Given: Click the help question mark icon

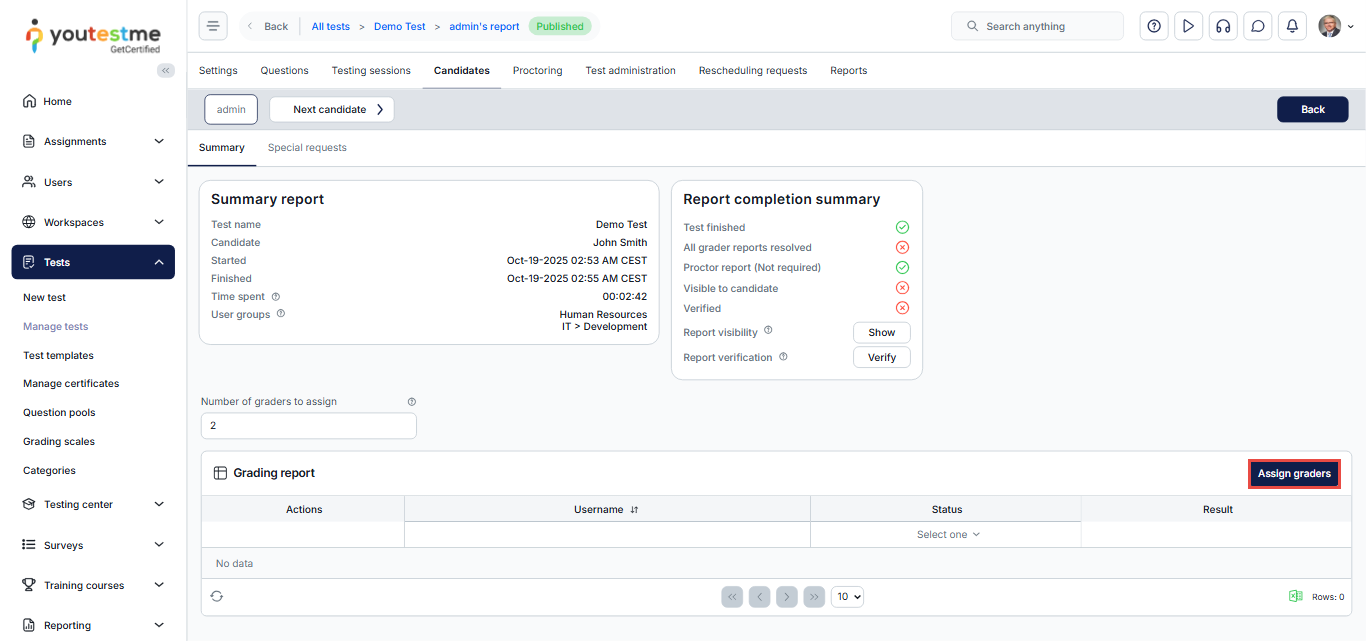Looking at the screenshot, I should pyautogui.click(x=1154, y=26).
